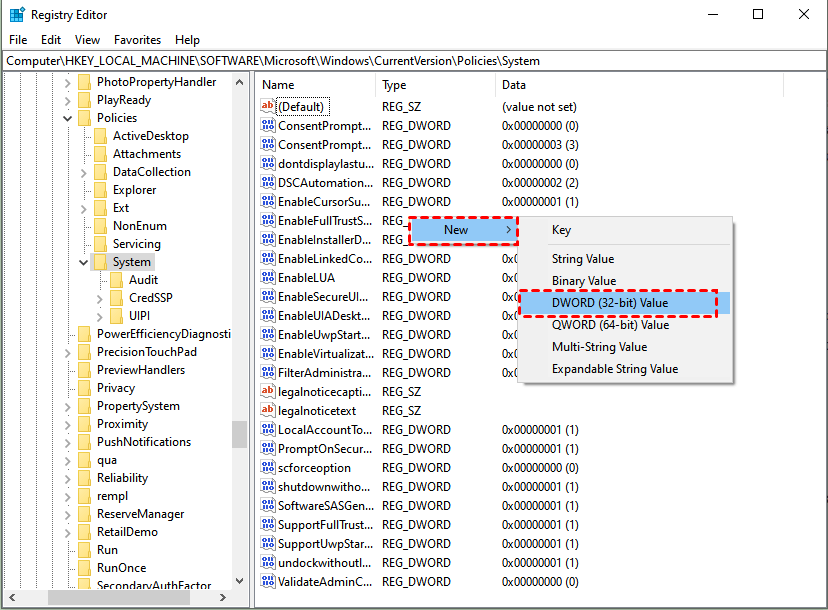Select String Value in New submenu
828x610 pixels.
tap(583, 259)
